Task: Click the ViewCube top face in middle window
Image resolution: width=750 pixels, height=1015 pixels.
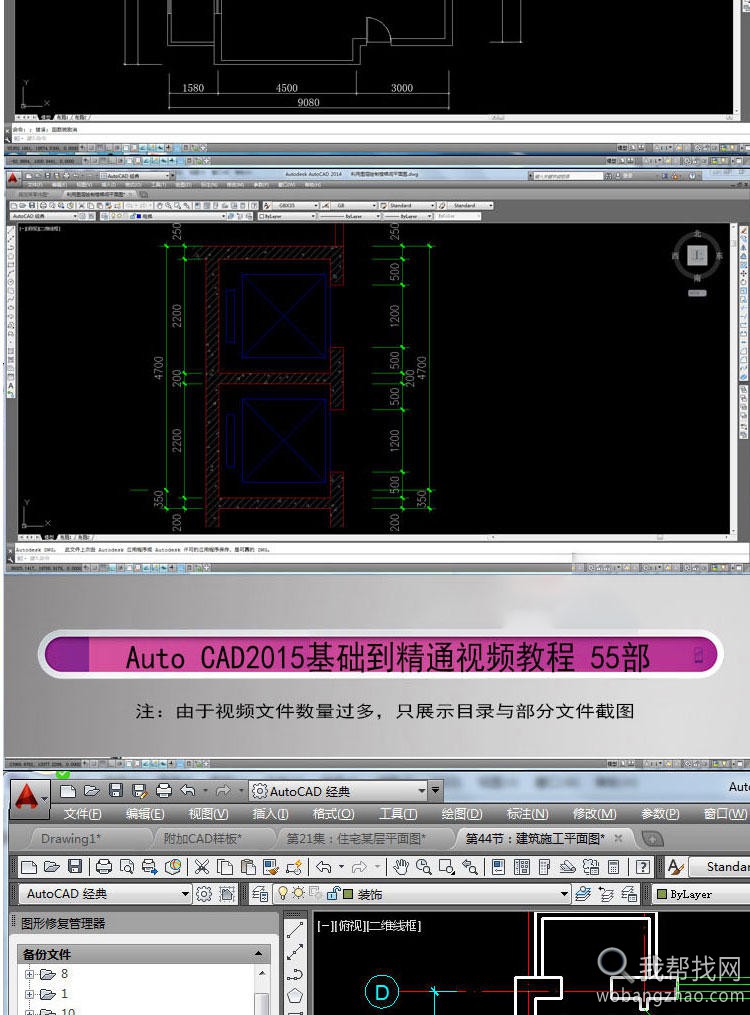Action: coord(697,255)
